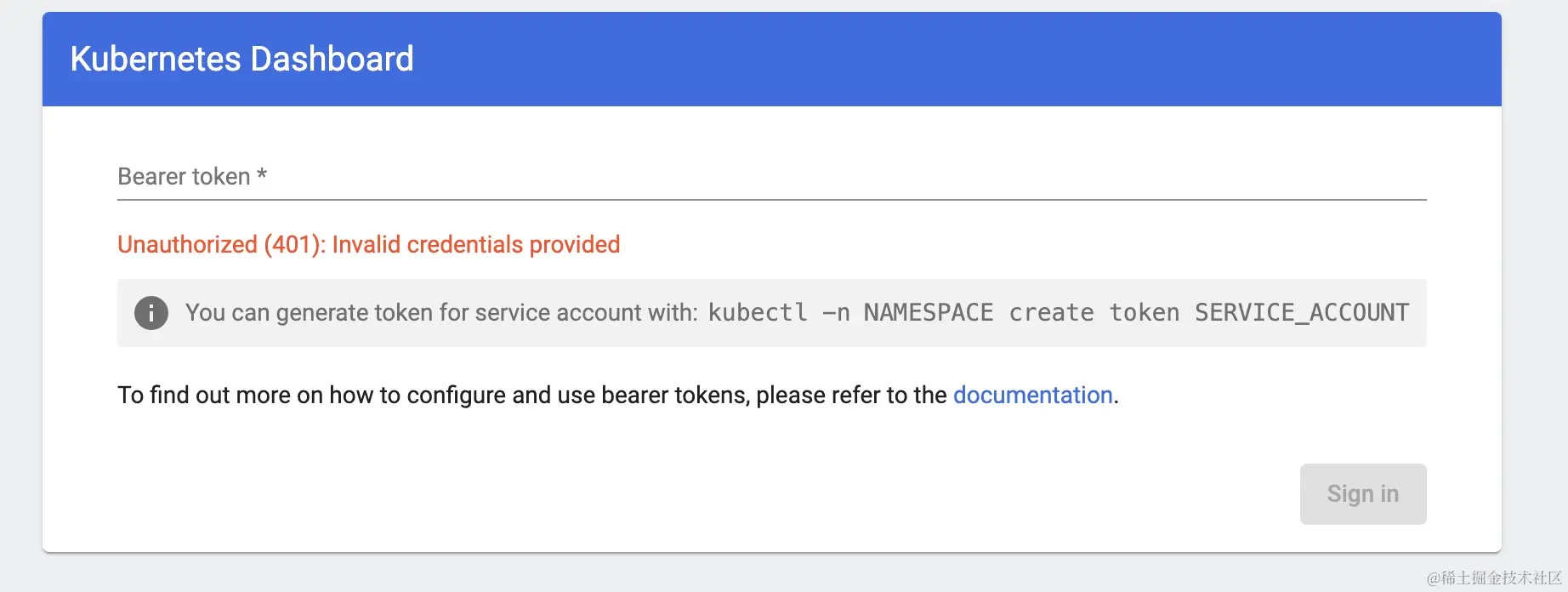Click the Bearer token input field
This screenshot has width=1568, height=592.
(x=771, y=176)
